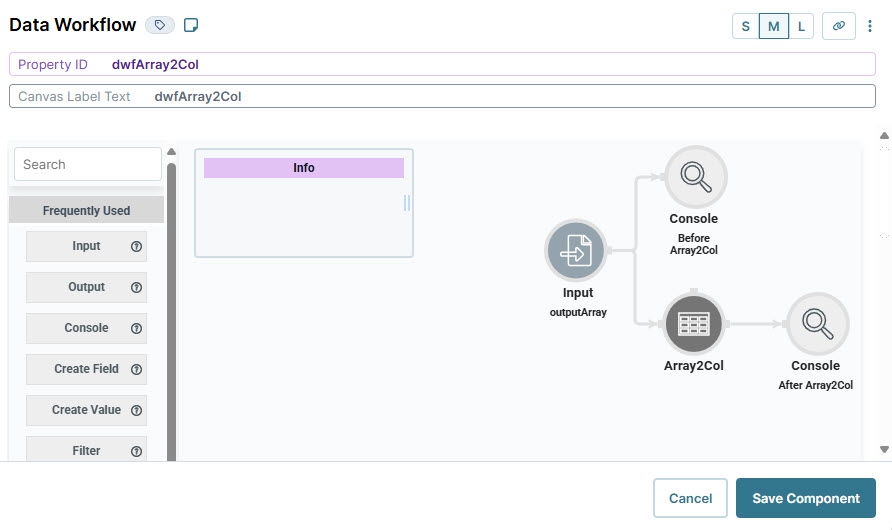Click the canvas scroll-down arrow on right
This screenshot has width=892, height=530.
[884, 449]
